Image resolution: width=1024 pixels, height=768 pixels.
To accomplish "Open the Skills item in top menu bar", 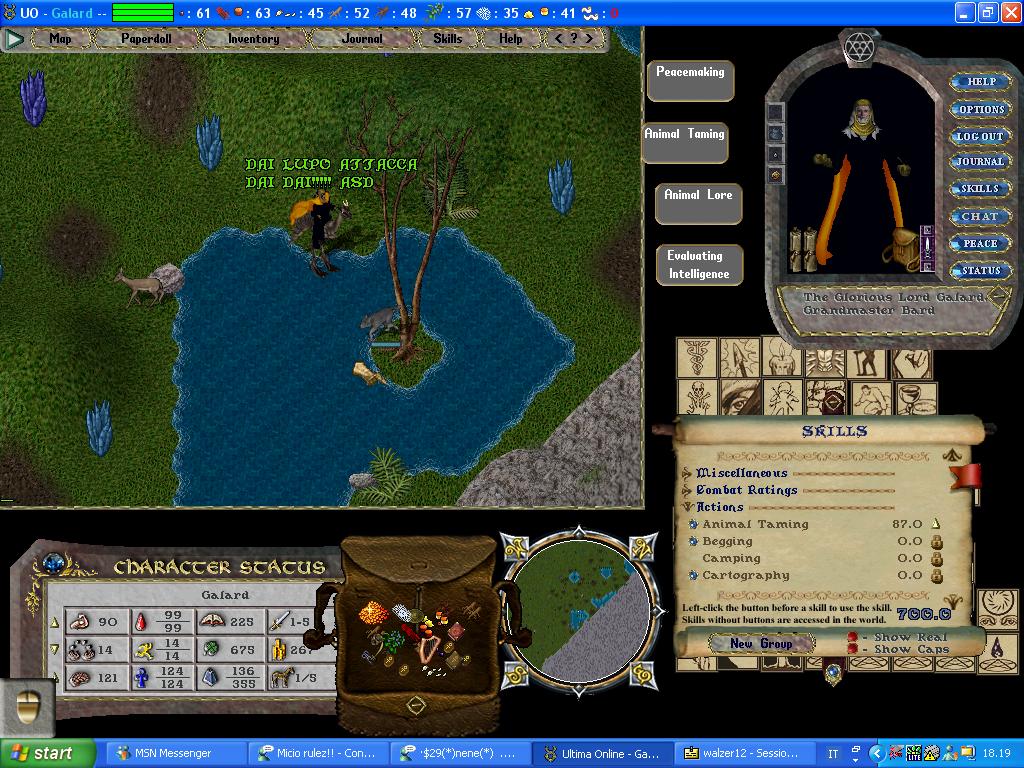I will [447, 39].
